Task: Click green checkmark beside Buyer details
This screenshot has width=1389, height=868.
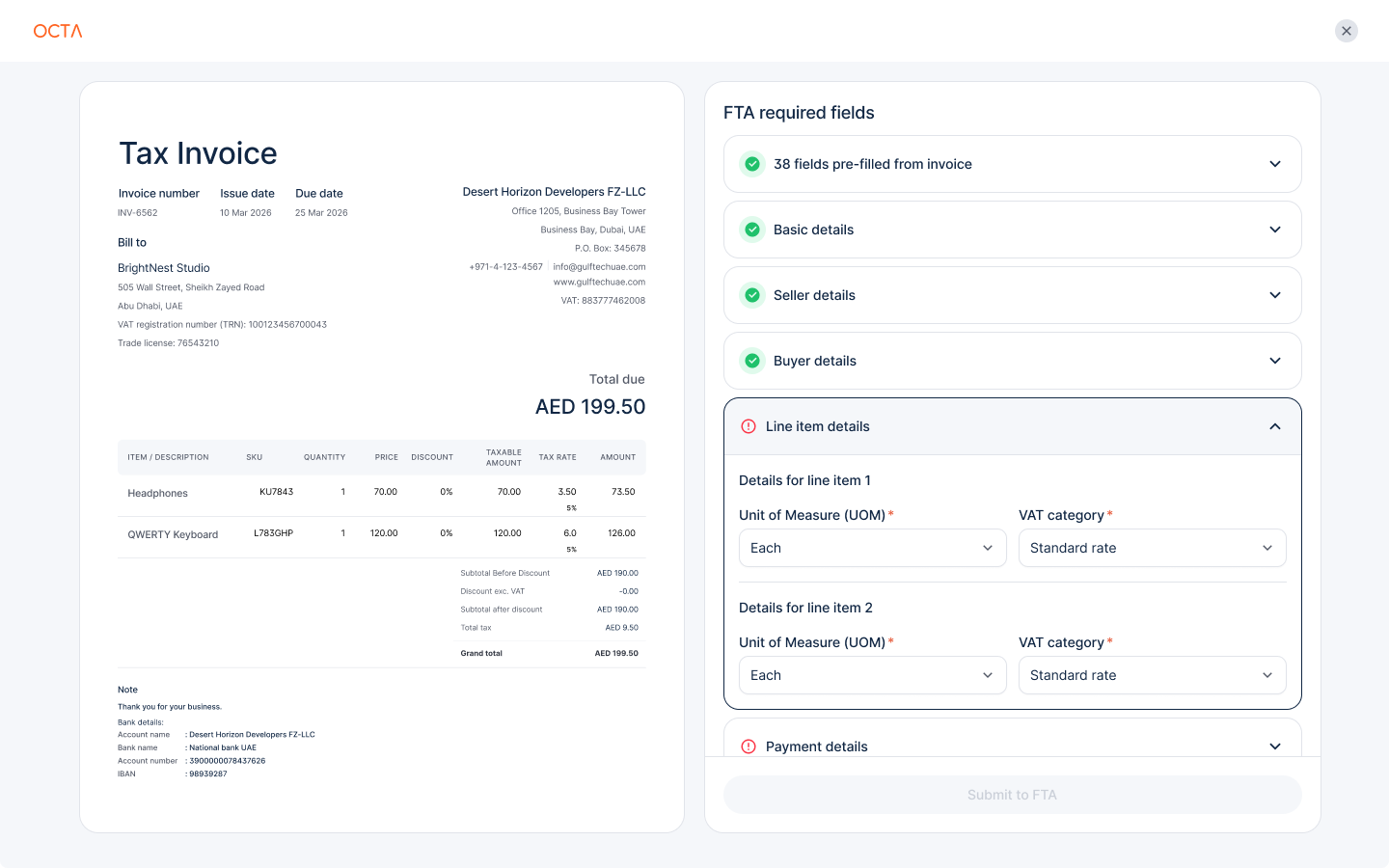Action: (752, 361)
